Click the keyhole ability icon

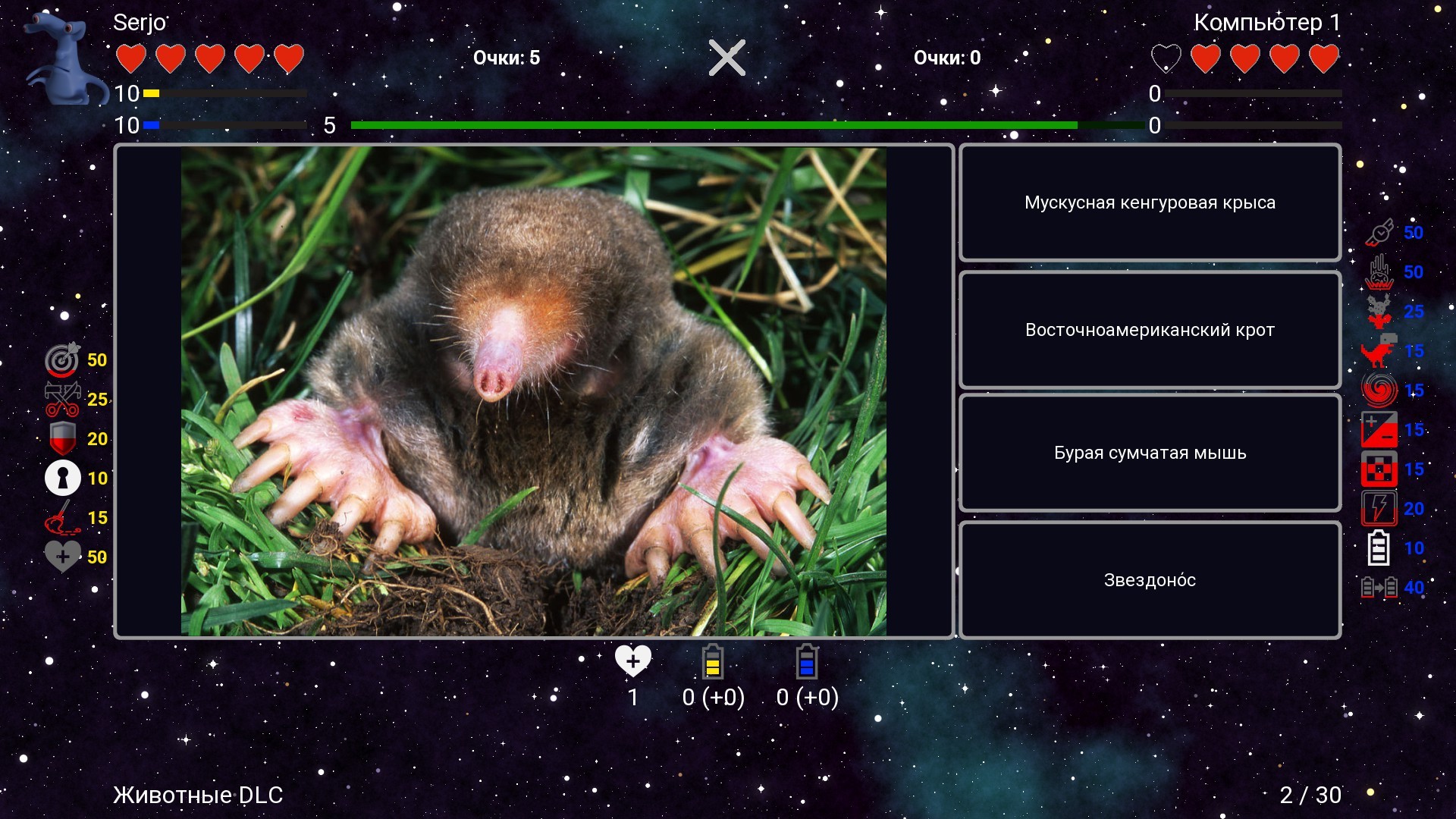click(62, 479)
